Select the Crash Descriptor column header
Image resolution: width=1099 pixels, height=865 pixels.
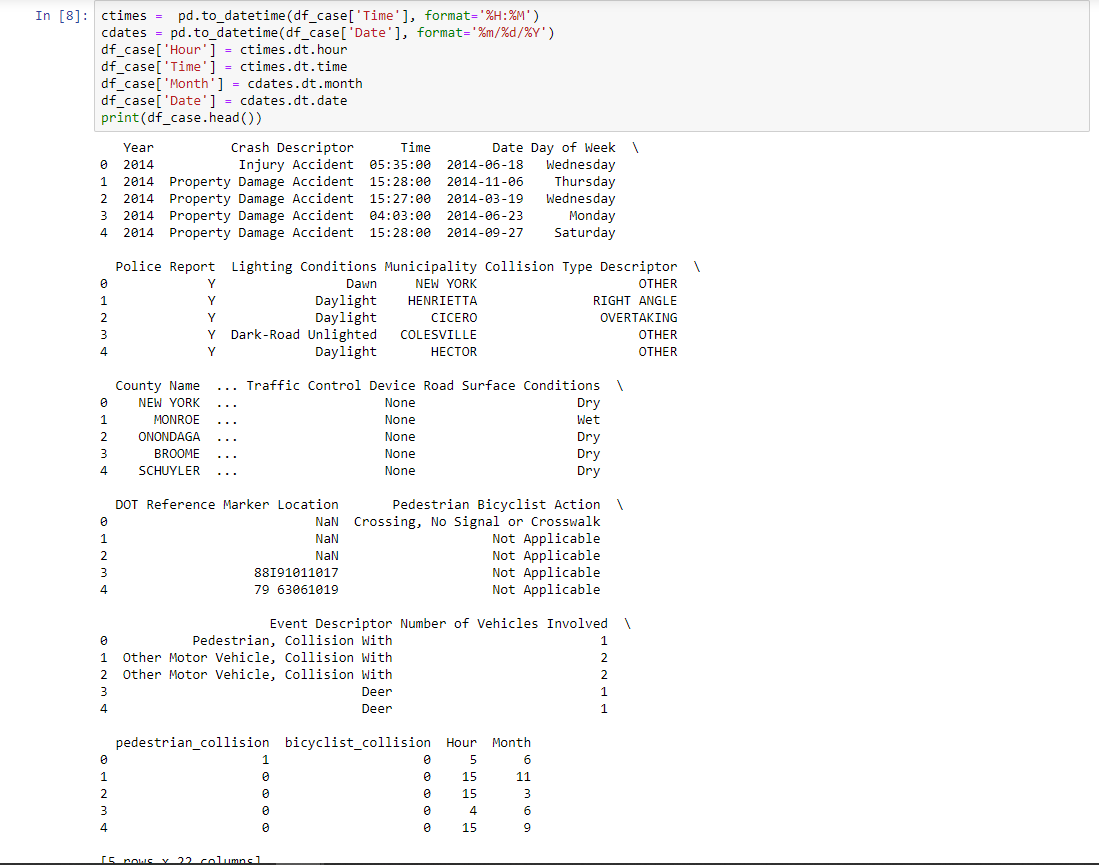pos(292,147)
